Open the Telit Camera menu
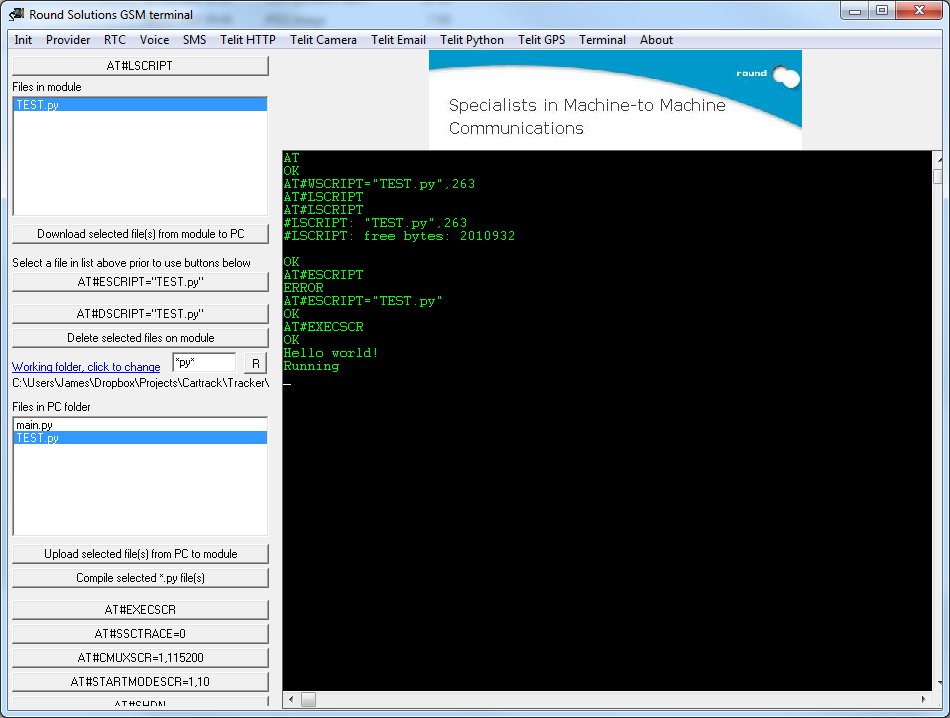950x718 pixels. coord(323,40)
